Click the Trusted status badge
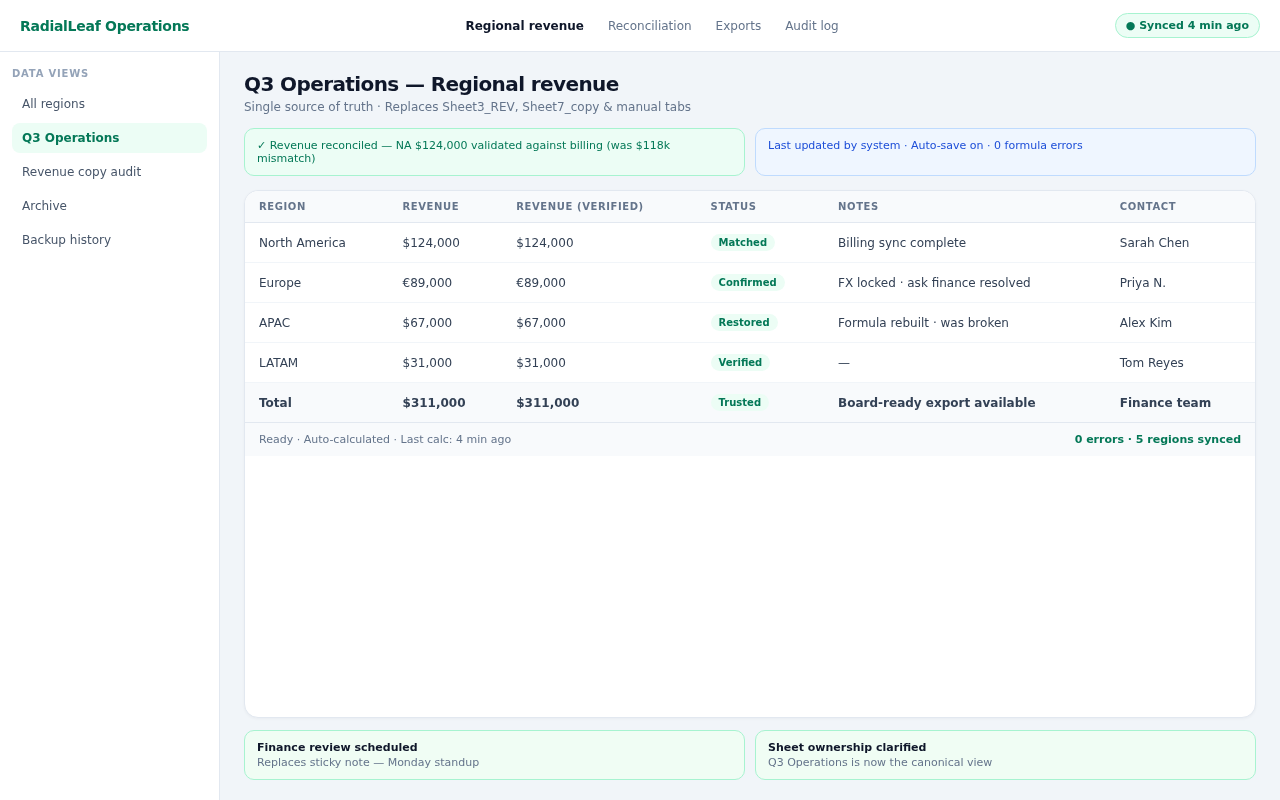The height and width of the screenshot is (800, 1280). [x=739, y=403]
